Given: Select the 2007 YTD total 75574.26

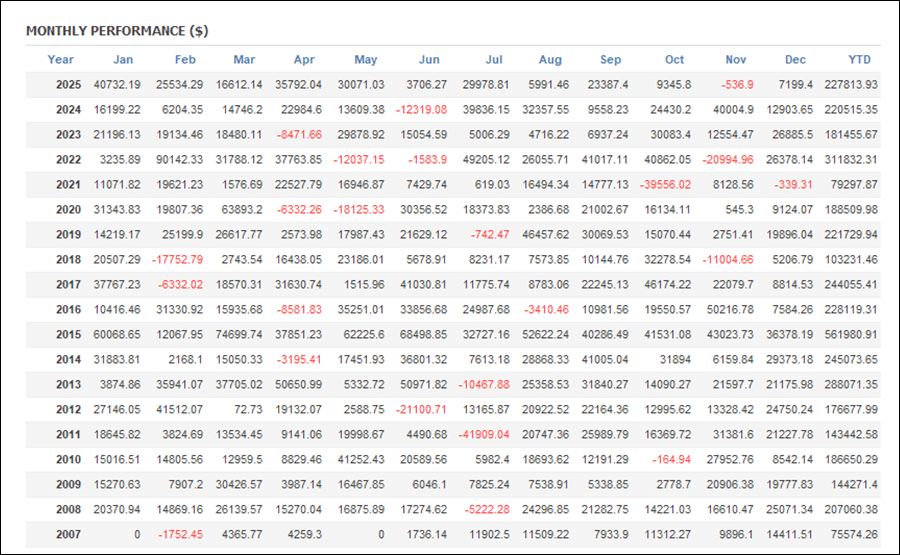Looking at the screenshot, I should tap(855, 534).
